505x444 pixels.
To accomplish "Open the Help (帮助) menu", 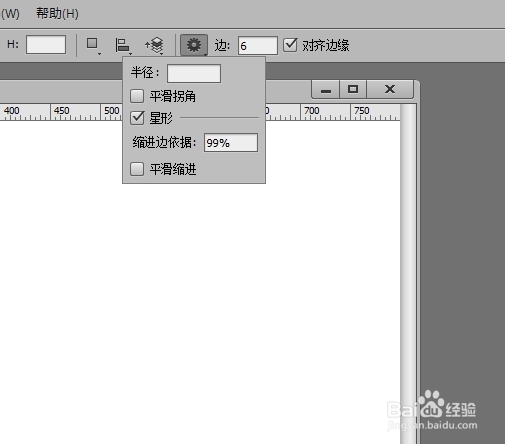I will (57, 14).
